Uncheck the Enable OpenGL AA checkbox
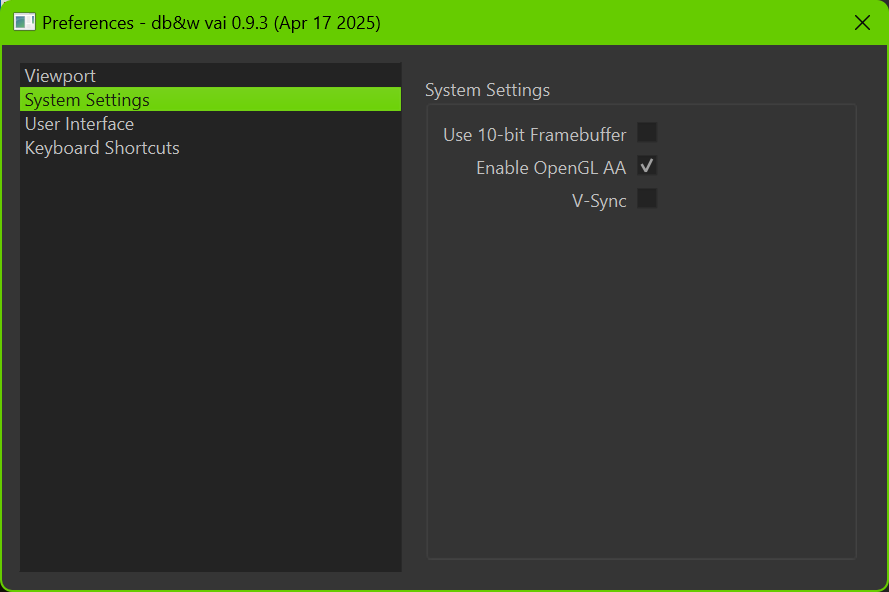Screen dimensions: 889x592 click(x=647, y=166)
